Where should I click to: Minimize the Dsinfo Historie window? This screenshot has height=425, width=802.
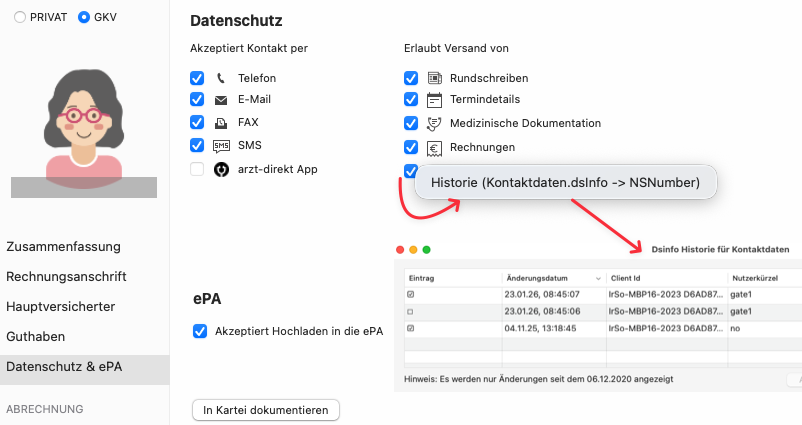pyautogui.click(x=413, y=250)
